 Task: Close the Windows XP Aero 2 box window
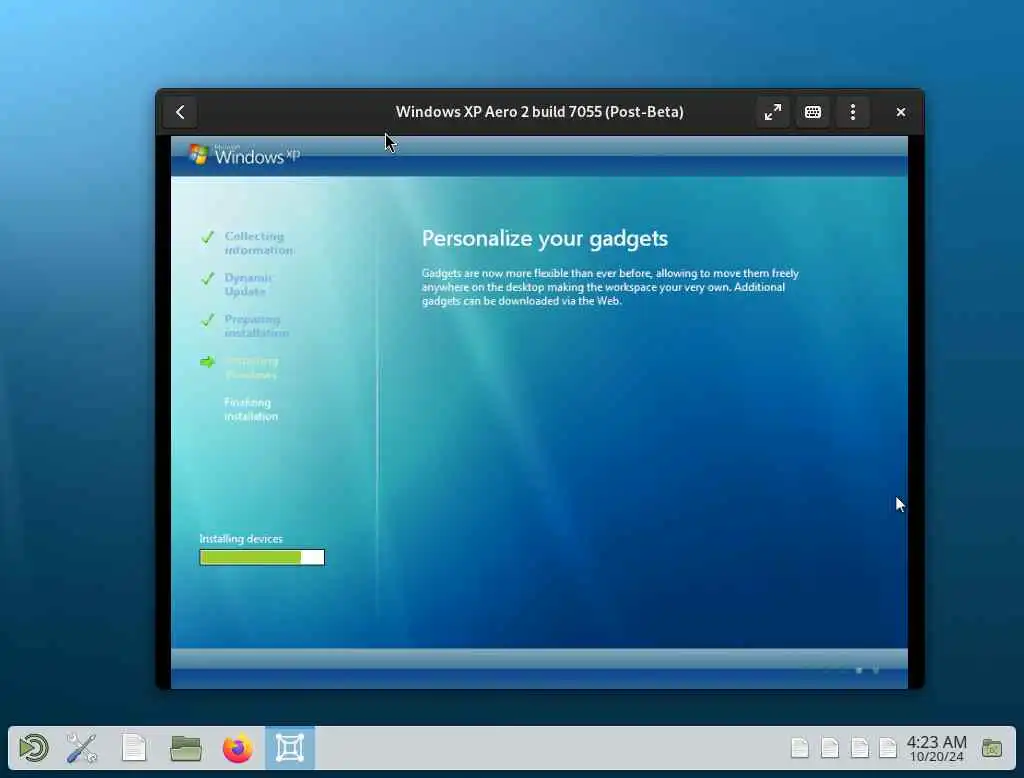click(901, 112)
